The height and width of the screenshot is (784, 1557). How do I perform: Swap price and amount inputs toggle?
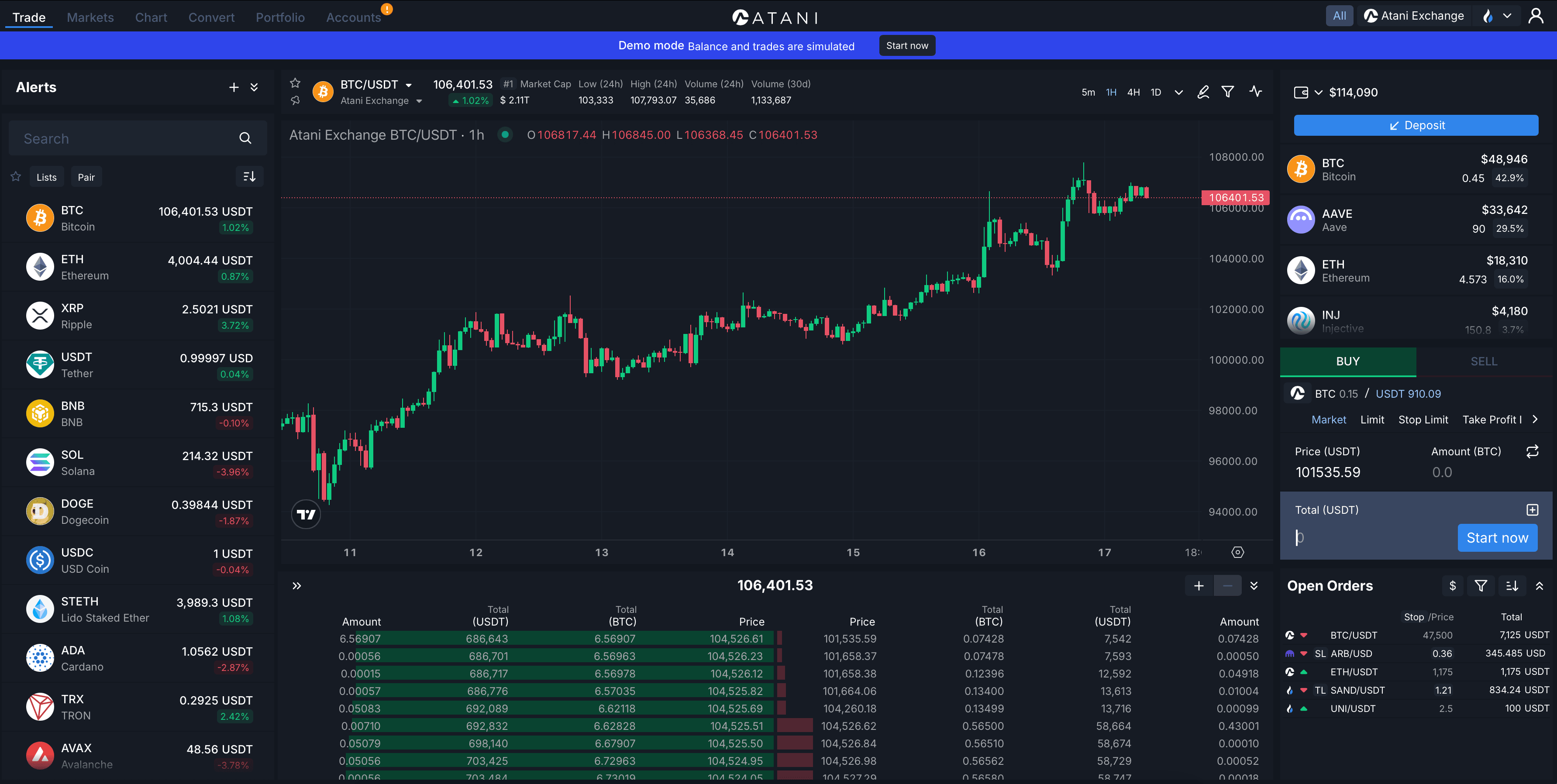(x=1532, y=451)
